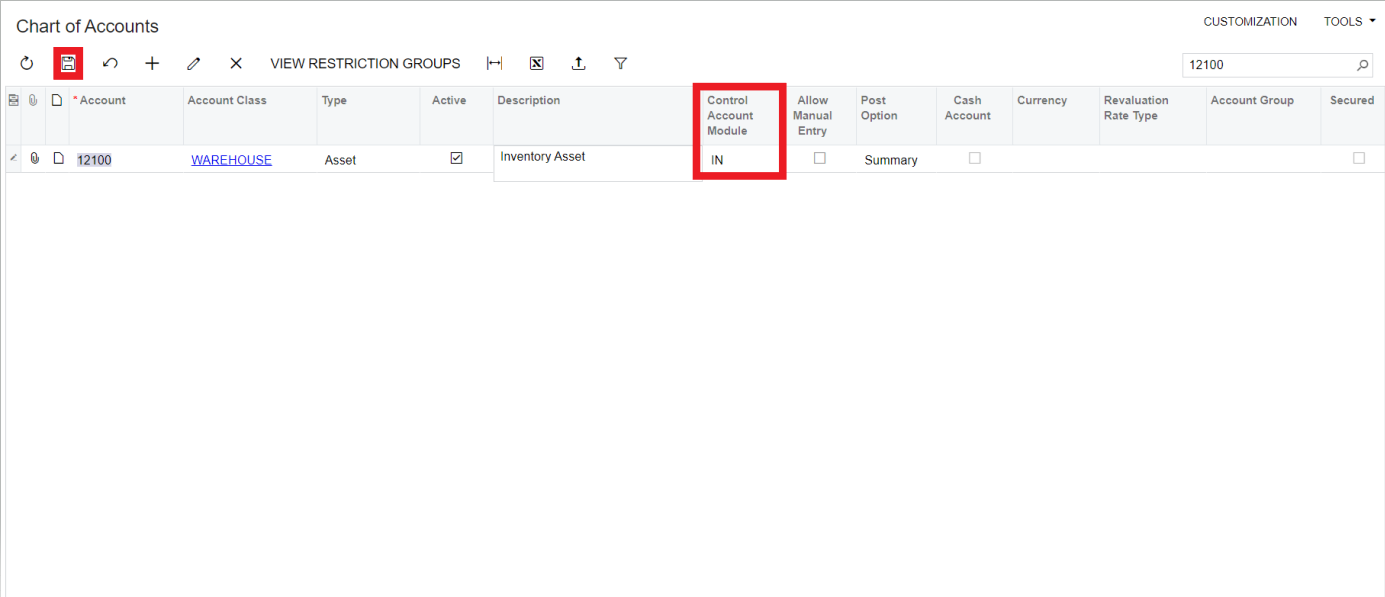Add a new account row
The image size is (1385, 597).
152,63
